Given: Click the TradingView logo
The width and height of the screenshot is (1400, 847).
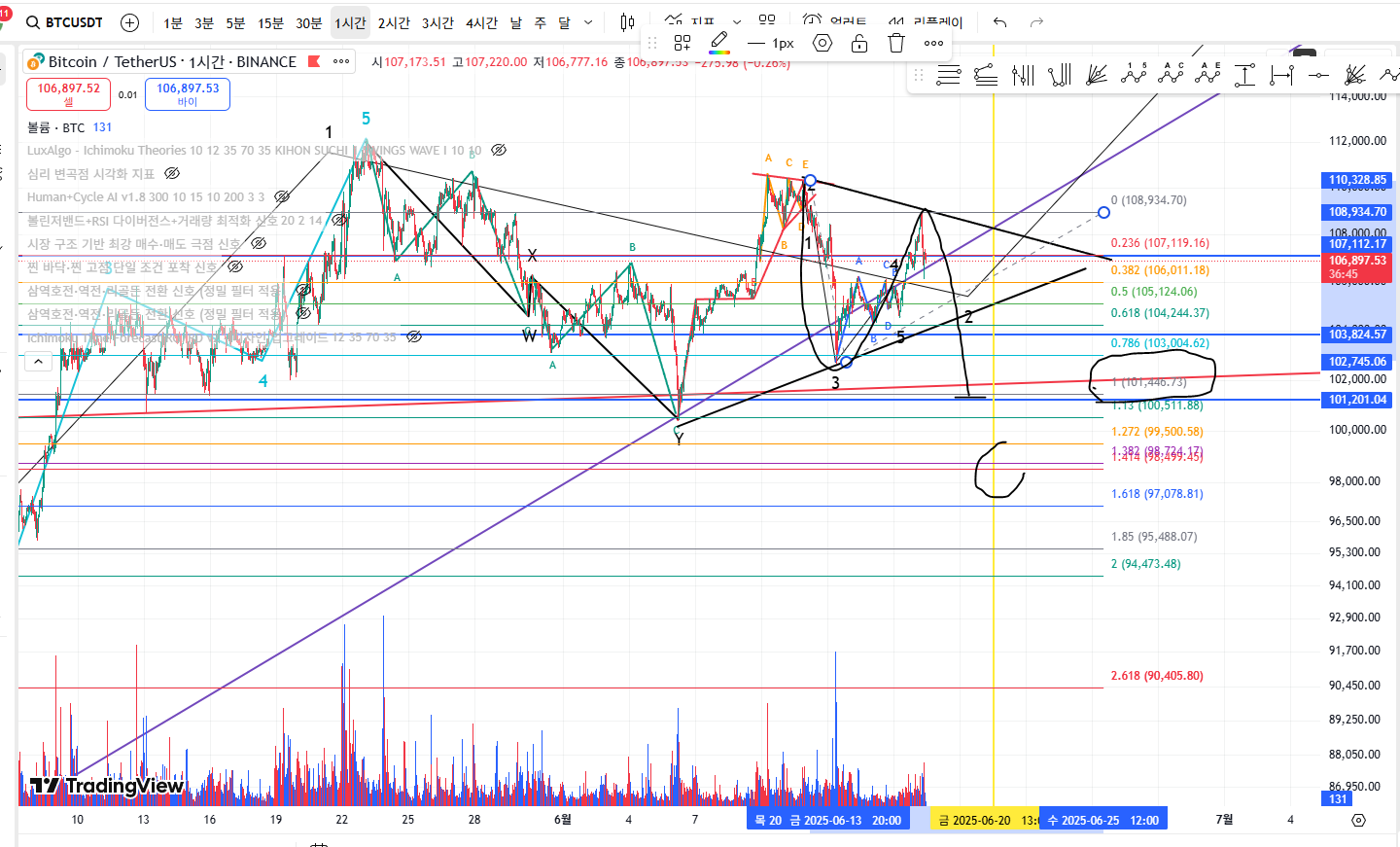Looking at the screenshot, I should [106, 786].
